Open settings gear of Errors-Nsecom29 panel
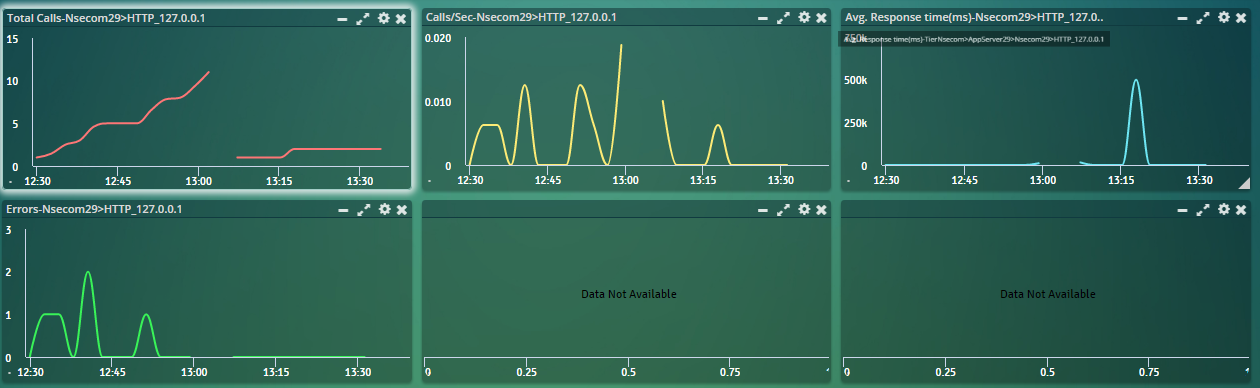This screenshot has width=1260, height=388. coord(383,209)
